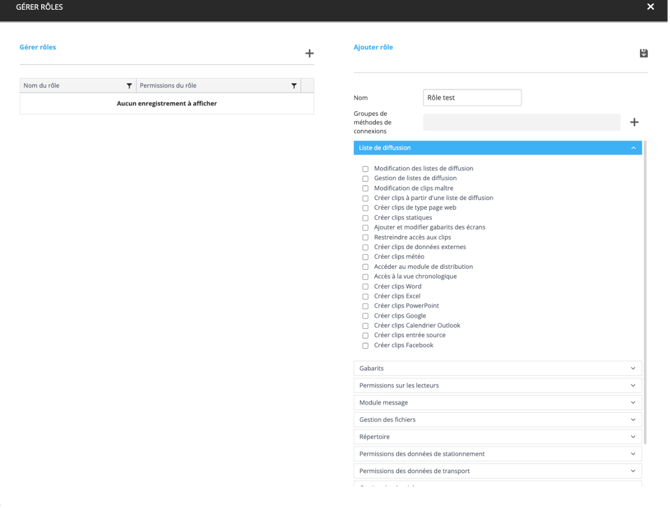Check Créer clips Facebook
The width and height of the screenshot is (670, 508).
point(365,346)
